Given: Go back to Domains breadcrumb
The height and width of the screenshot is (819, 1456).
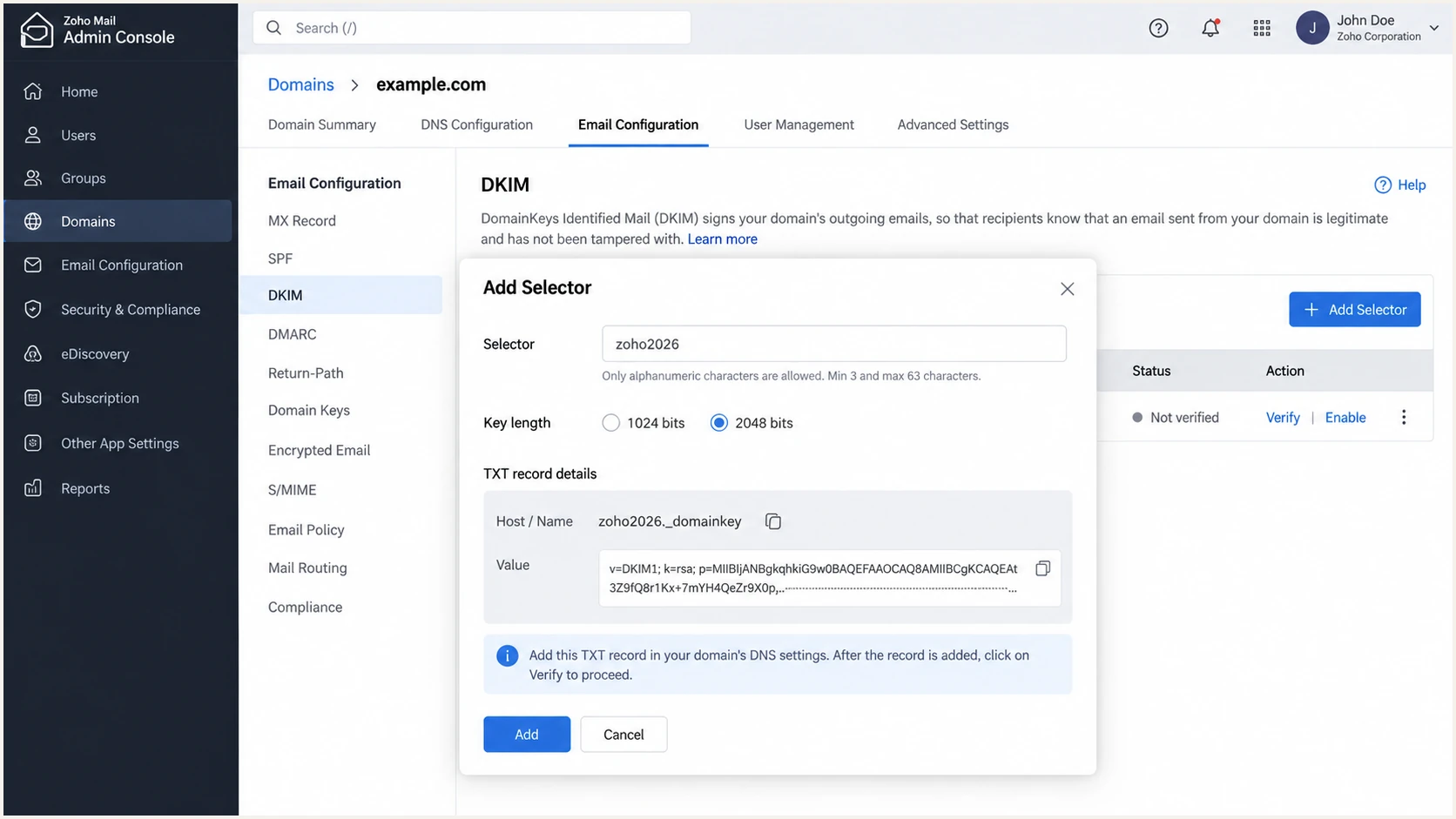Looking at the screenshot, I should point(300,84).
